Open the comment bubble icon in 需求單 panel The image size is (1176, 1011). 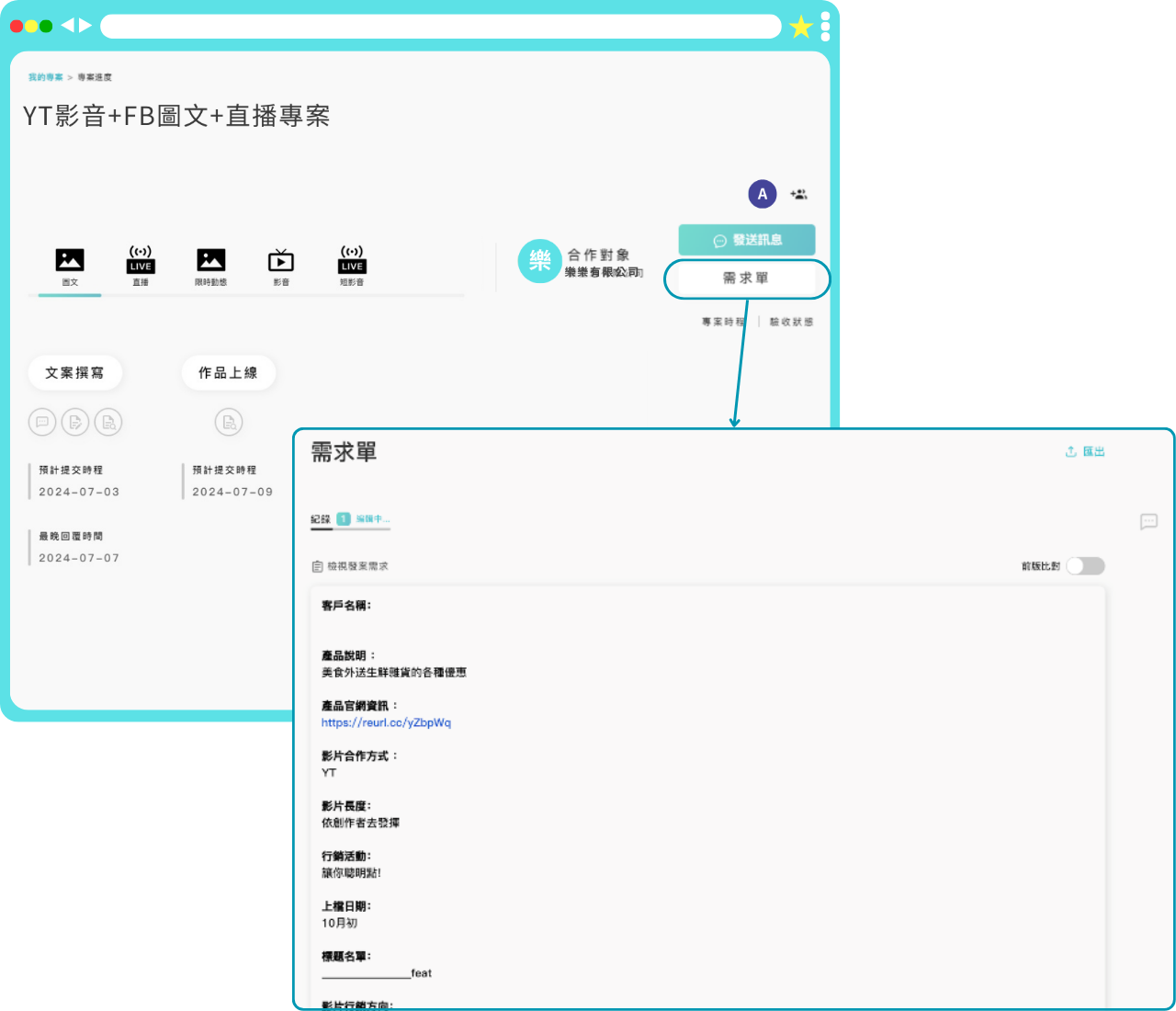[x=1148, y=521]
